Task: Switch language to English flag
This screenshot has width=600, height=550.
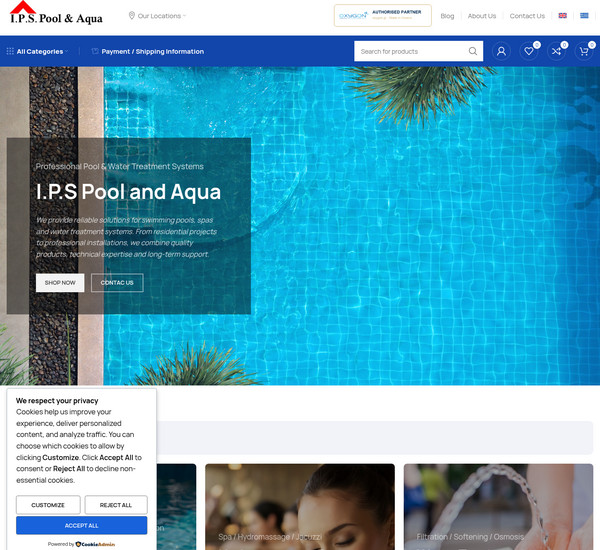Action: 562,16
